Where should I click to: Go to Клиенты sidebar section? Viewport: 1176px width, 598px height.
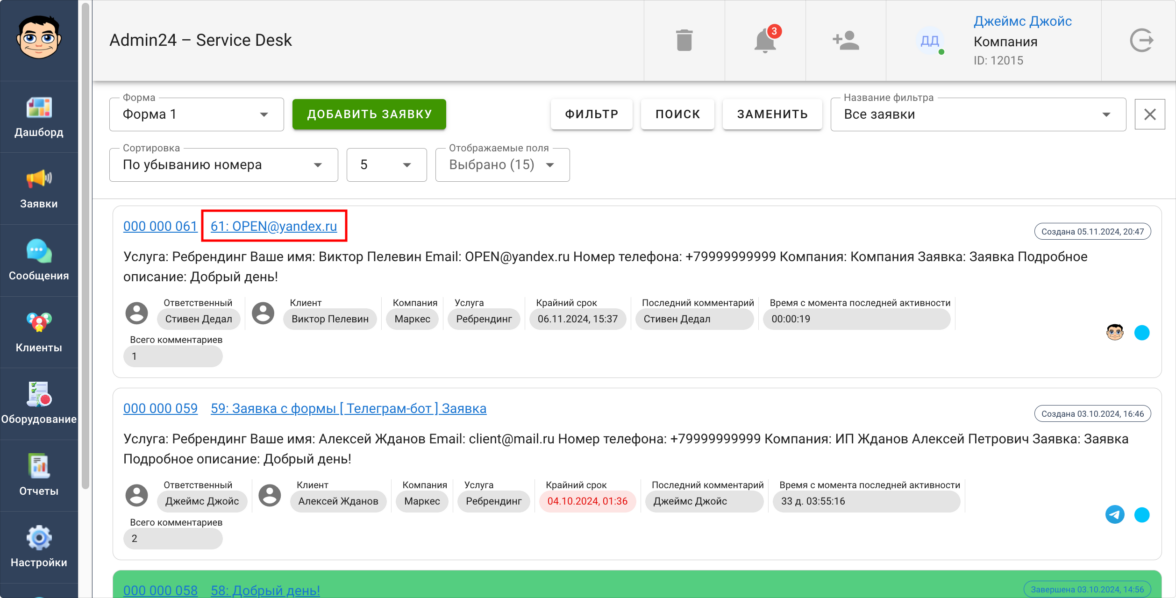coord(39,333)
